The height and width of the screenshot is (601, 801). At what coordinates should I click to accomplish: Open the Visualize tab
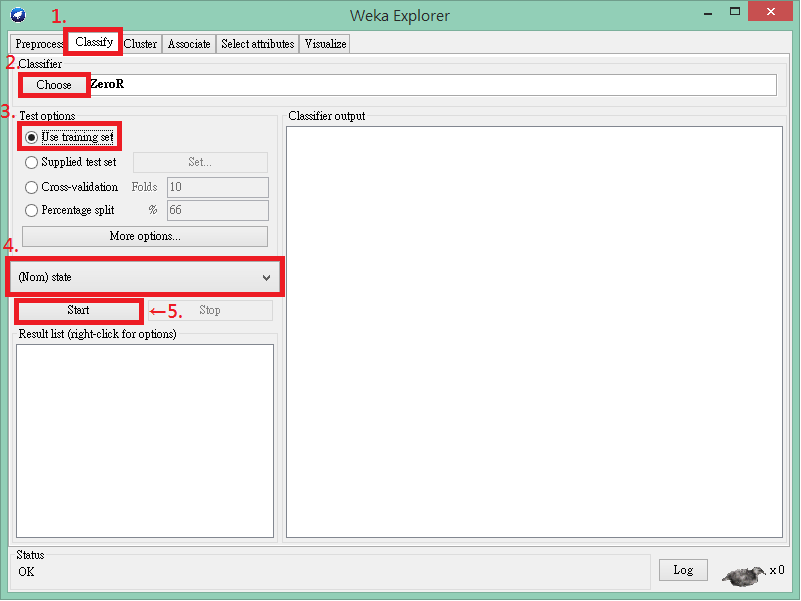(x=325, y=44)
